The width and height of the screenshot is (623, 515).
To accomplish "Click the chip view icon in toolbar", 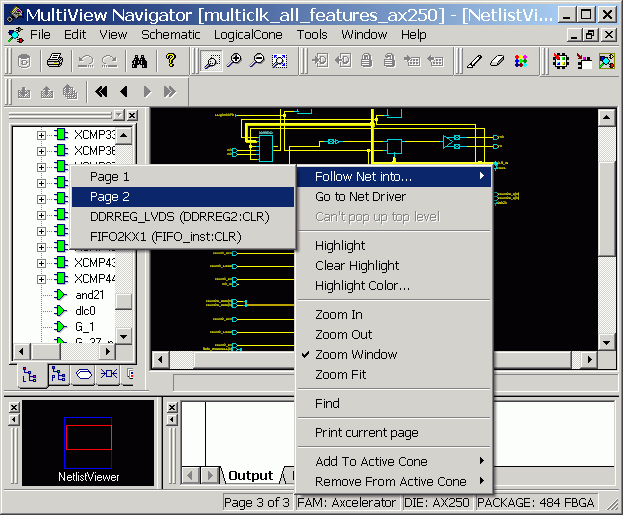I will 561,61.
